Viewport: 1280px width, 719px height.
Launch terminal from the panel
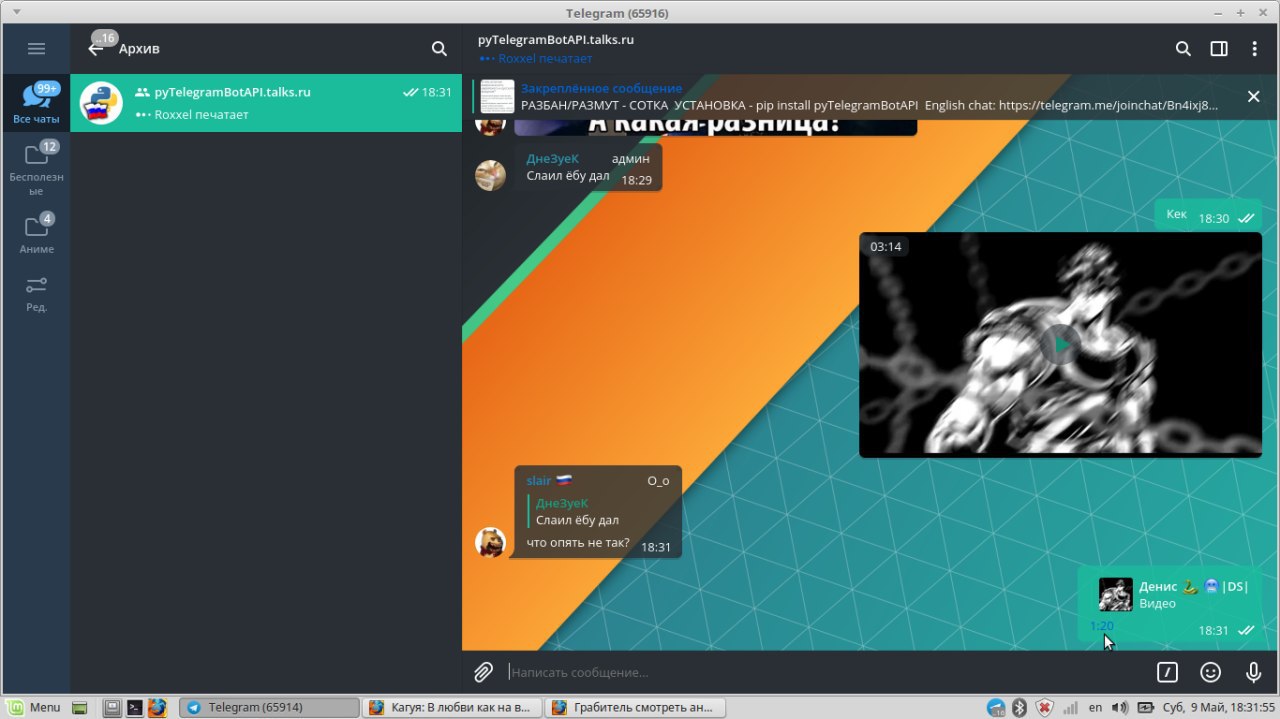(134, 707)
